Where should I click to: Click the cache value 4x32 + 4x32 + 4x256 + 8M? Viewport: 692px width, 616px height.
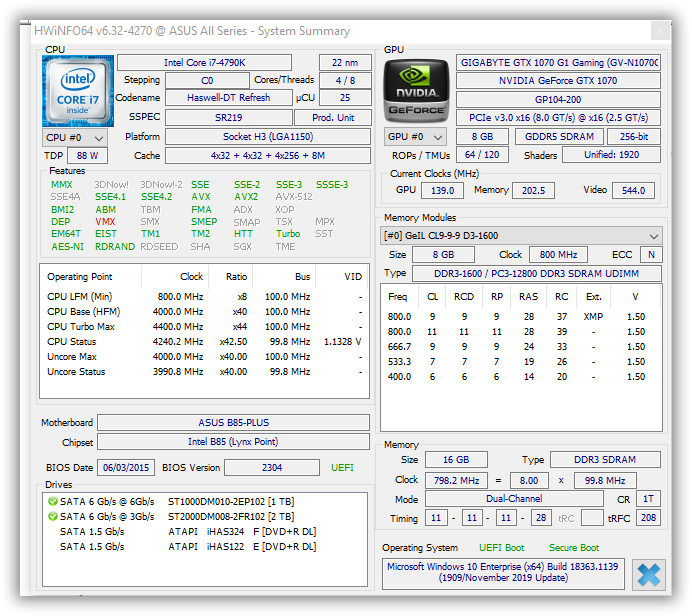point(268,156)
